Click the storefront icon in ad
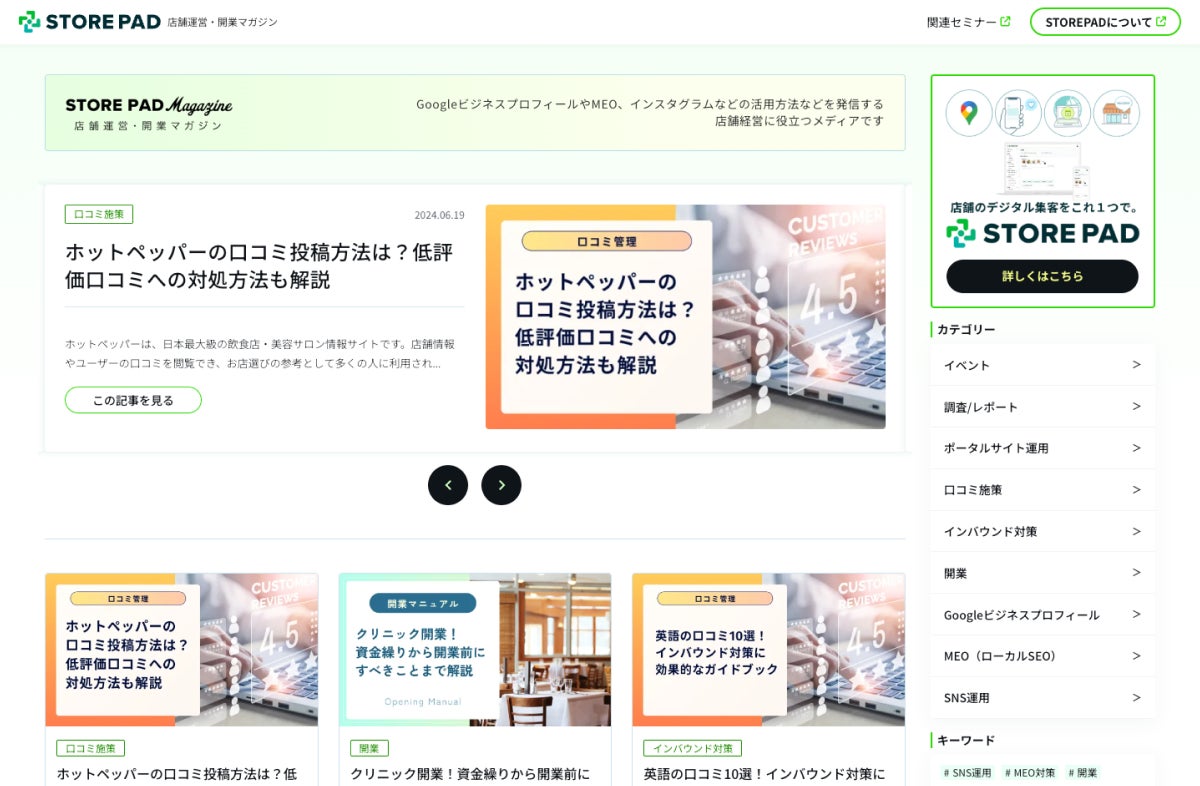 tap(1116, 113)
